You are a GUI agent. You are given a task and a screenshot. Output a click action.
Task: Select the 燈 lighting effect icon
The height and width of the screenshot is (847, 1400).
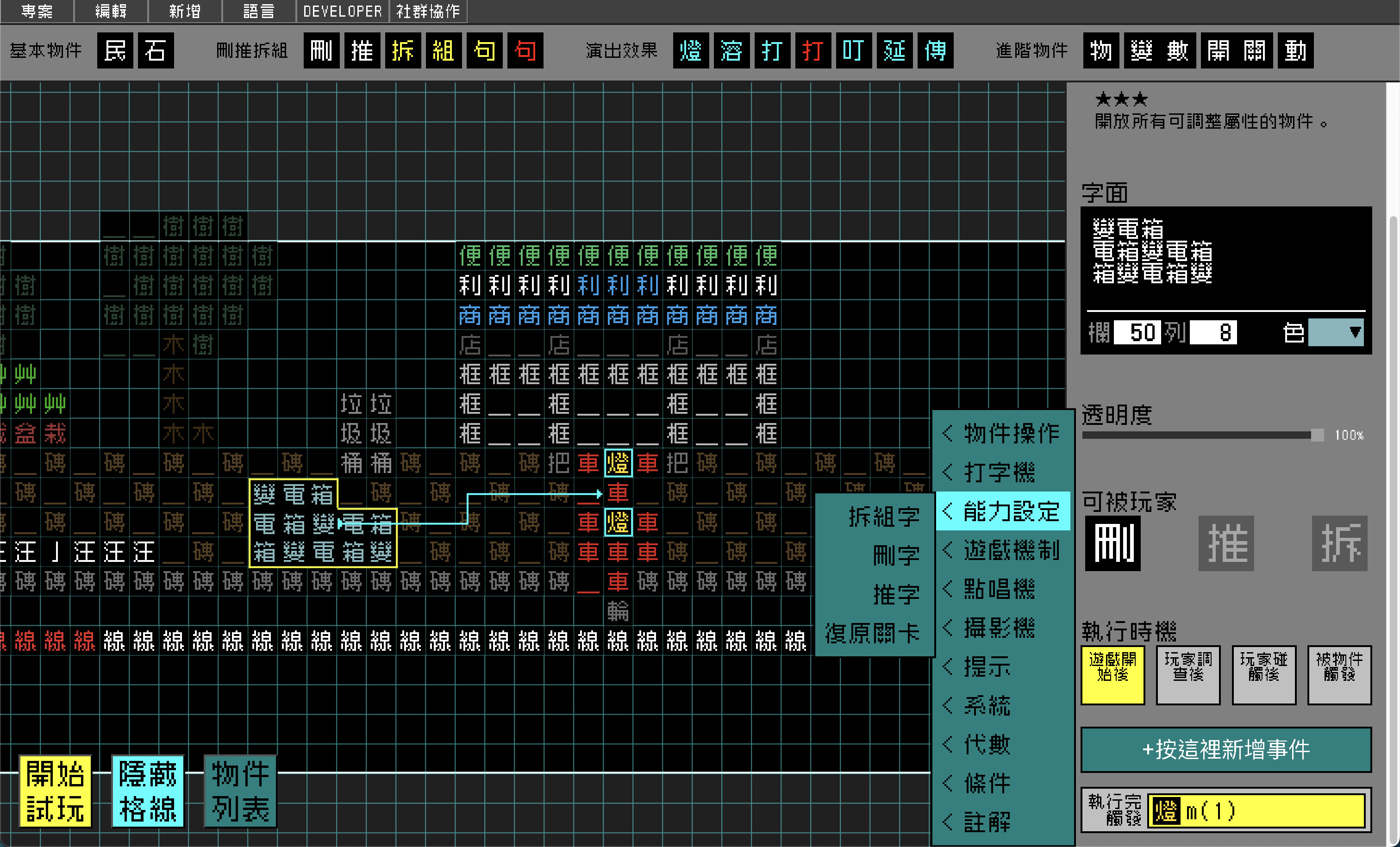[690, 50]
